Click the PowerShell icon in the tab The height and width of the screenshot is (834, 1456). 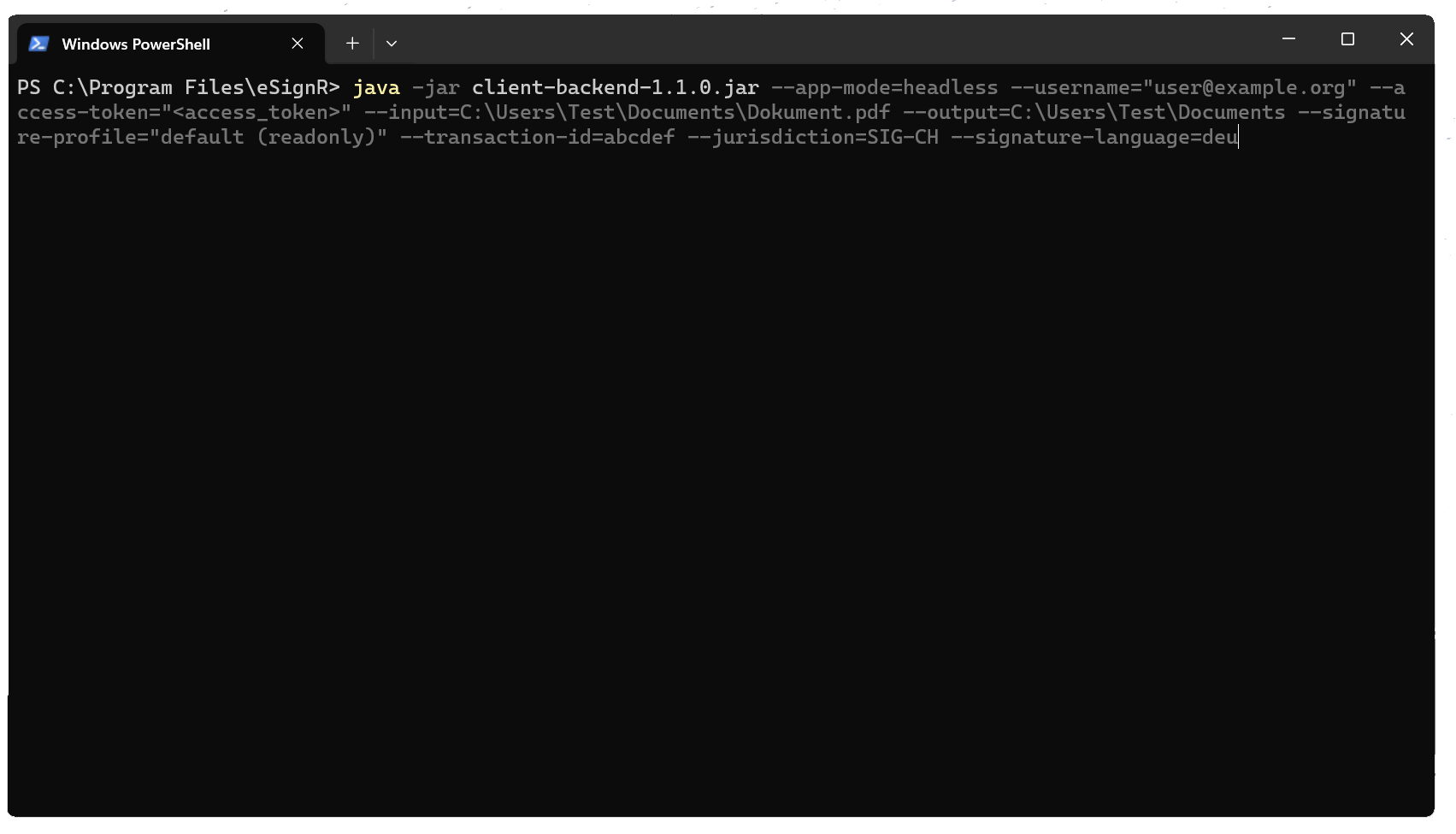pyautogui.click(x=38, y=44)
